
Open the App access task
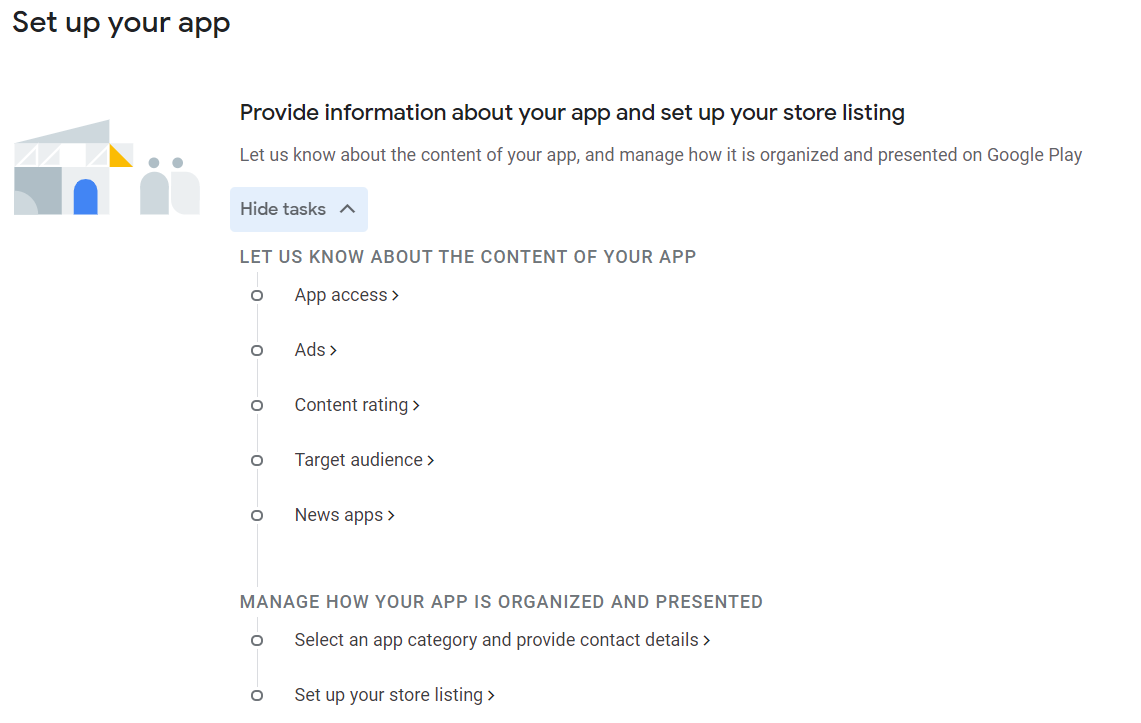[x=346, y=295]
